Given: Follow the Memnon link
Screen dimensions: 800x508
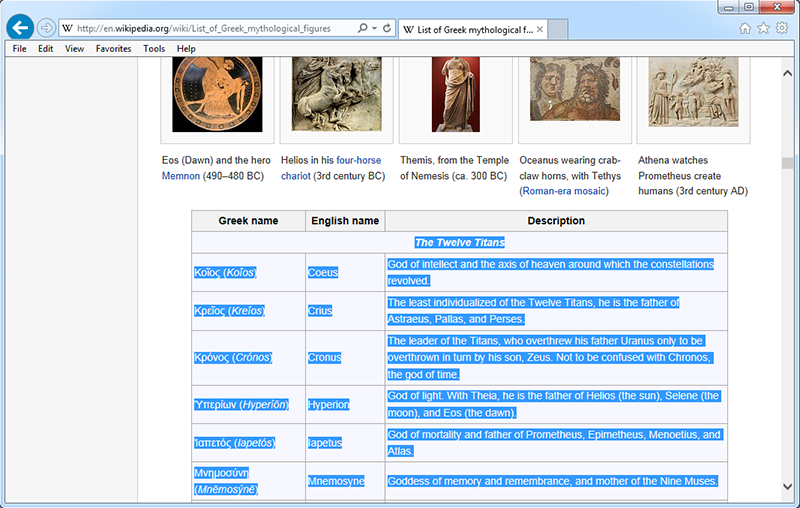Looking at the screenshot, I should tap(180, 176).
